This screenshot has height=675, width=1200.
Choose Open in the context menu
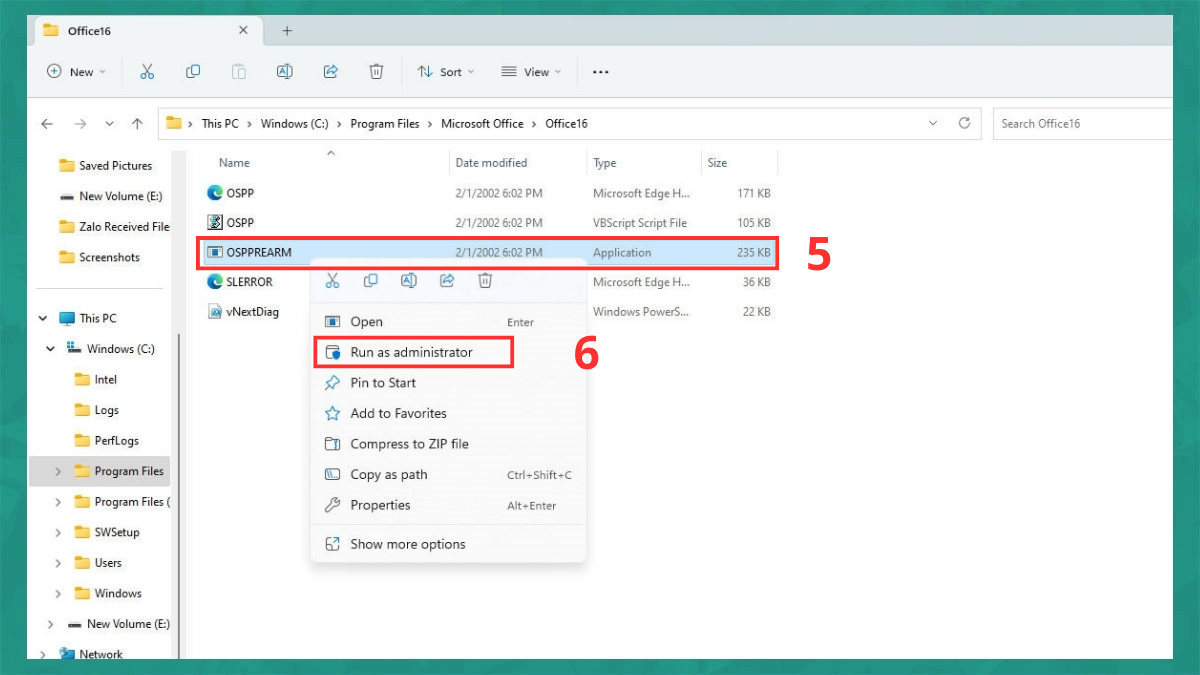[x=448, y=322]
